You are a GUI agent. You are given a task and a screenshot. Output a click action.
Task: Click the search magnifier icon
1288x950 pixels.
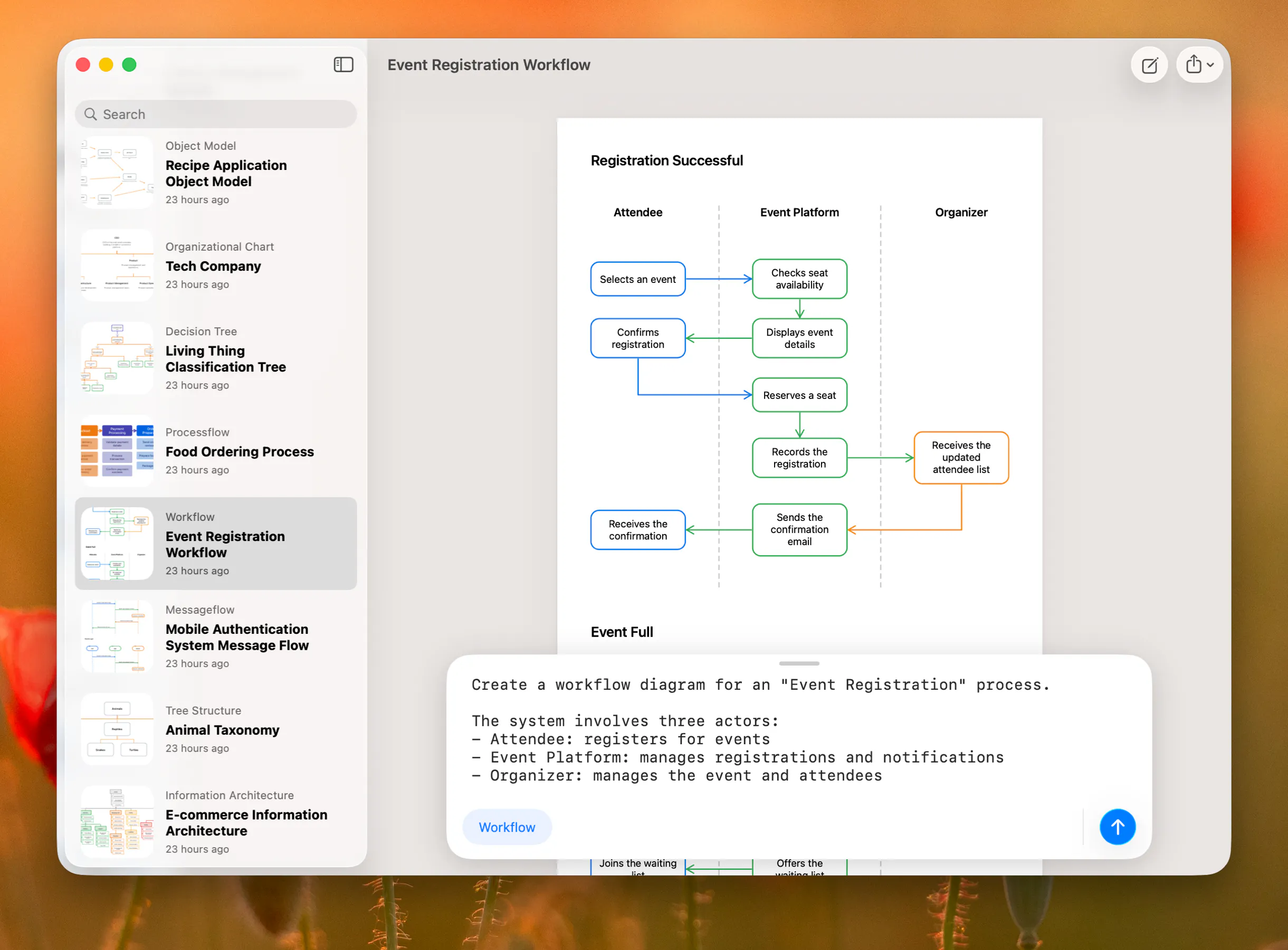point(90,114)
